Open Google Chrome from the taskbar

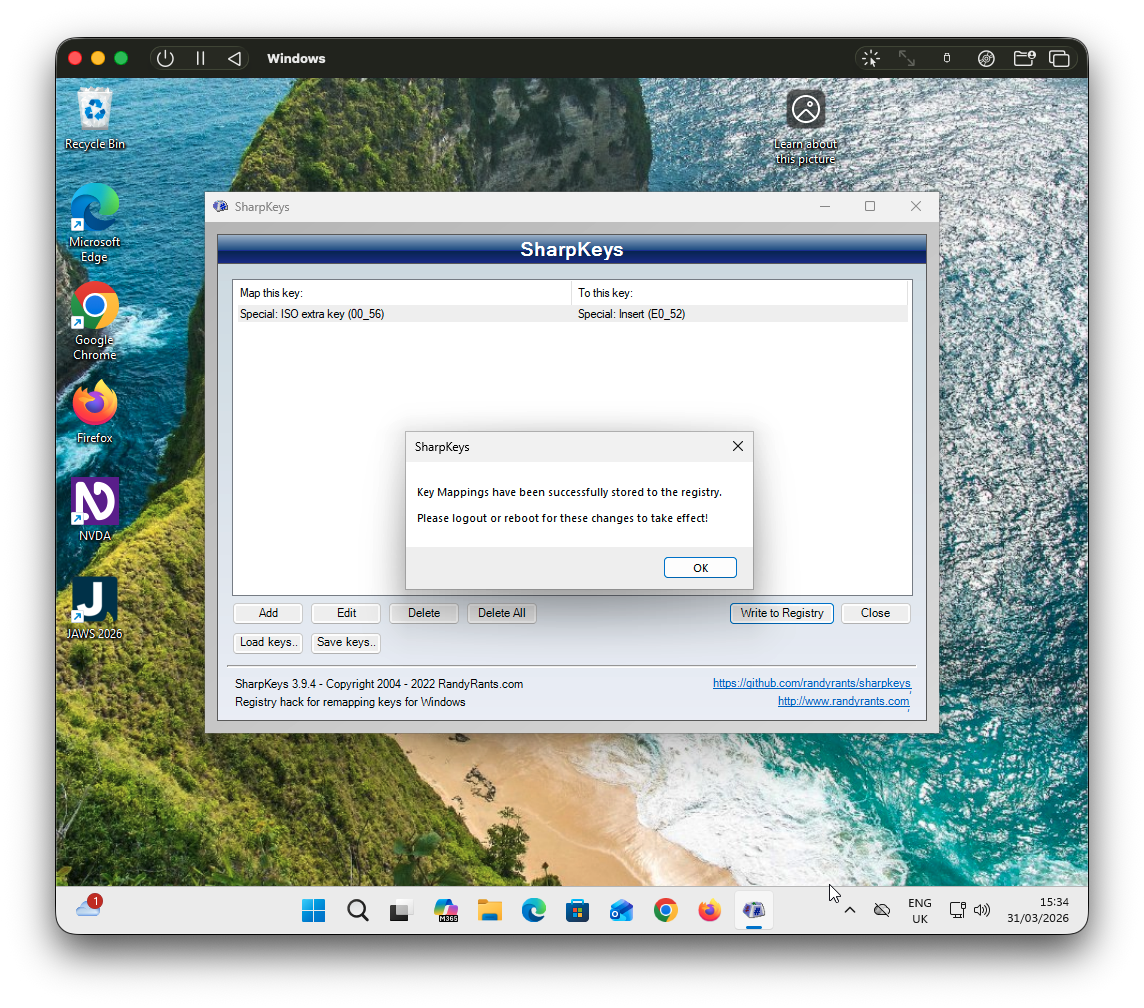pyautogui.click(x=665, y=910)
